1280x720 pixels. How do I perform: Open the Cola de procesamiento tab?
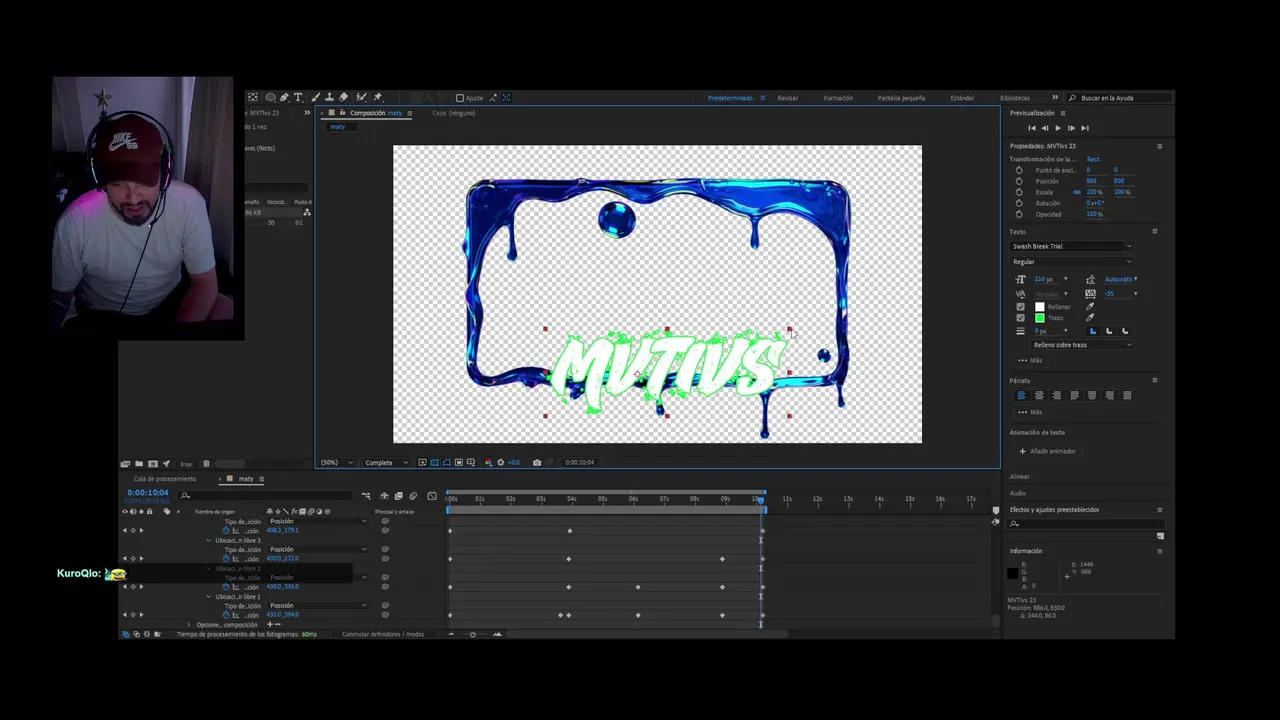(x=165, y=479)
